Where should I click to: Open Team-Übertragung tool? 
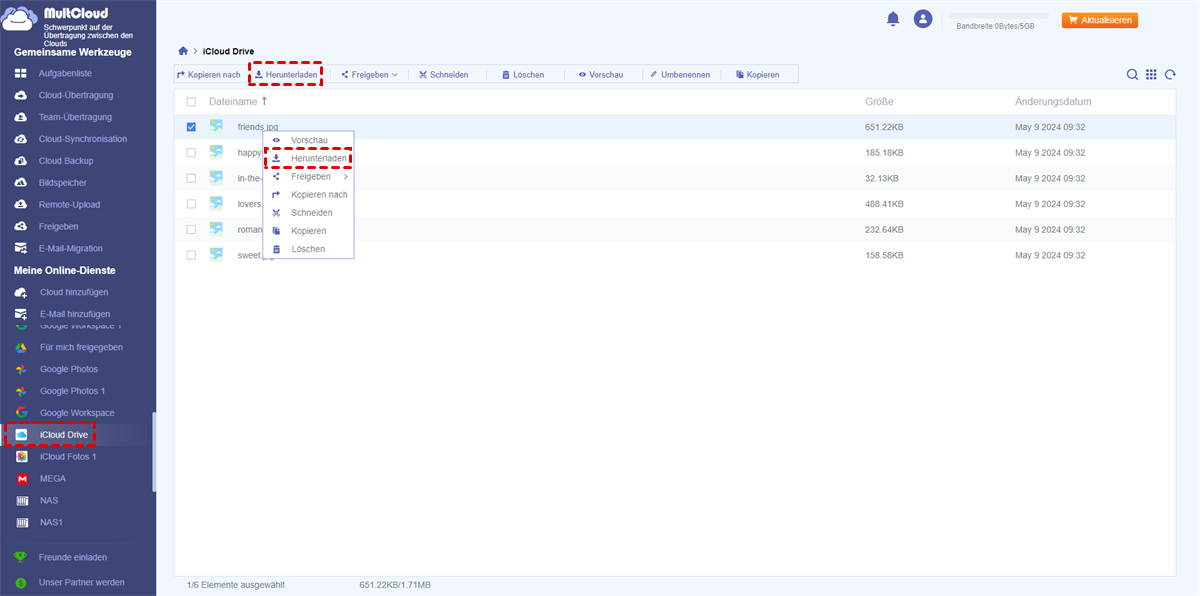[x=75, y=117]
